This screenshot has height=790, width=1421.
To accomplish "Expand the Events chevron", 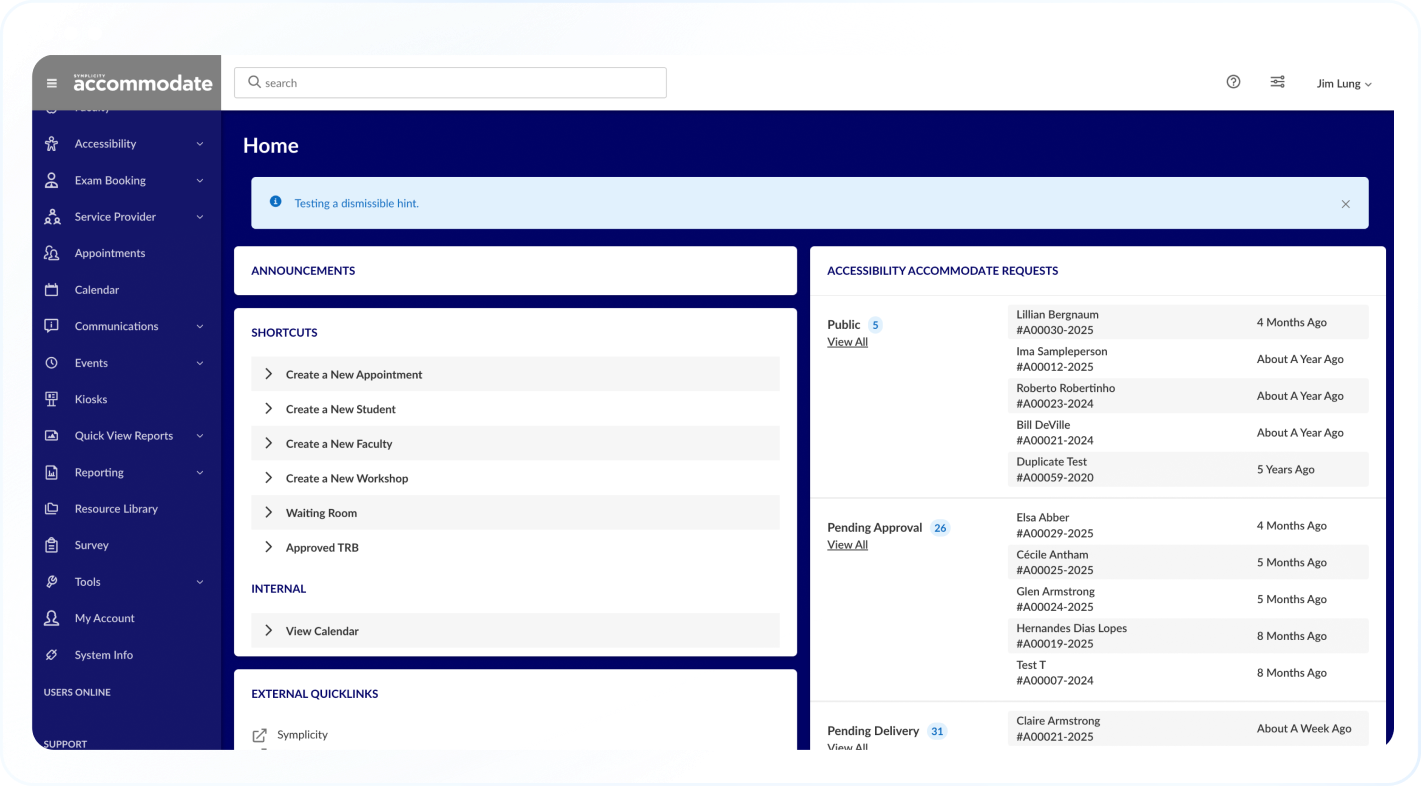I will pyautogui.click(x=200, y=363).
